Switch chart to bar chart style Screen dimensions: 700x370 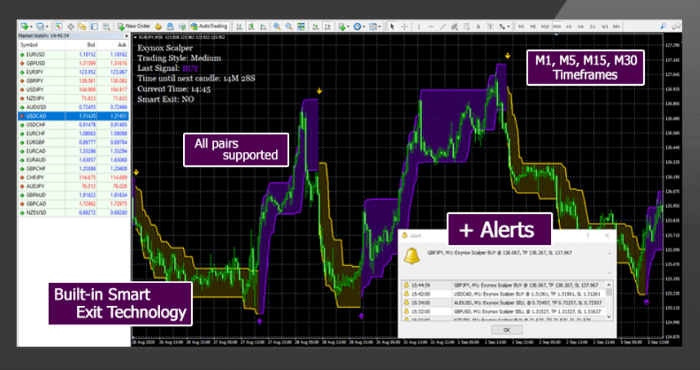tap(239, 26)
